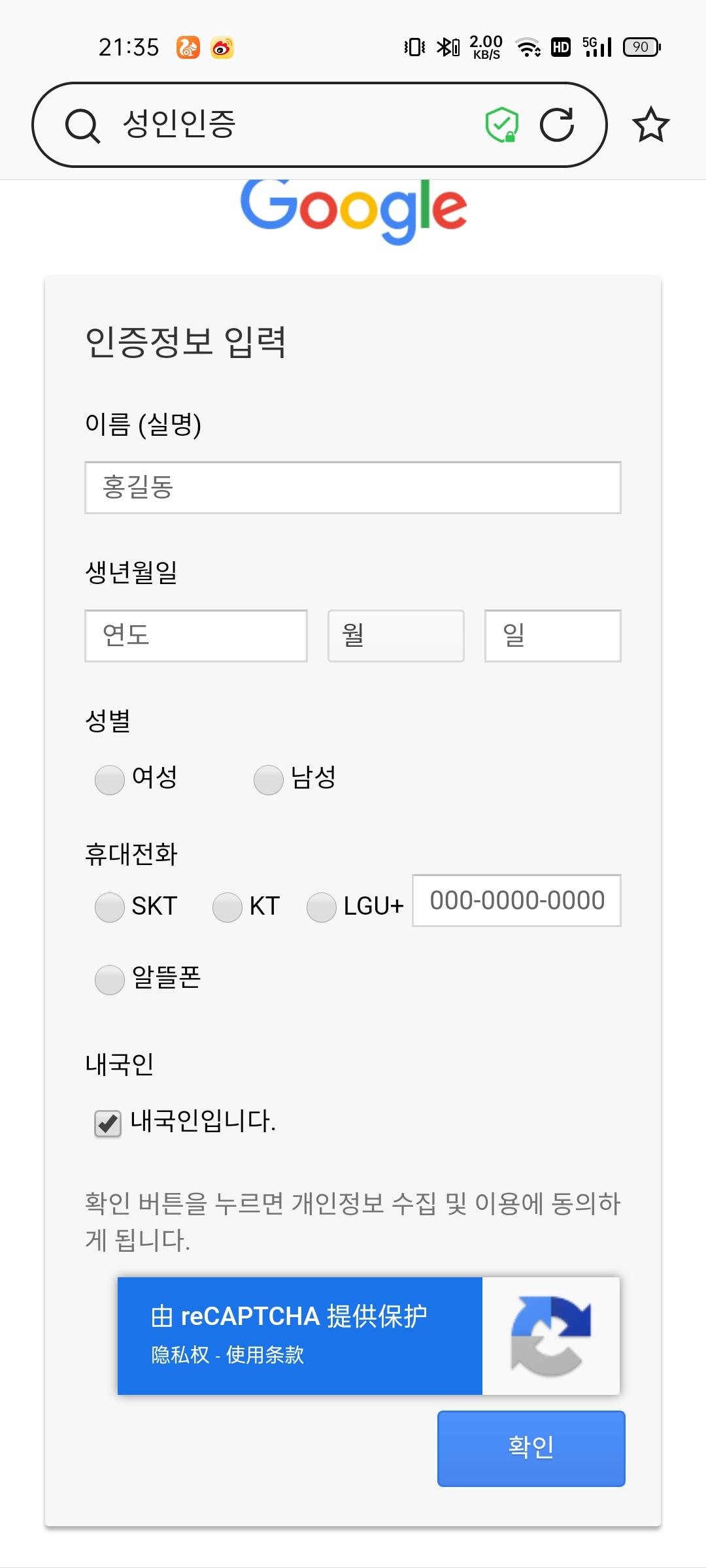Viewport: 706px width, 1568px height.
Task: Reload the page with refresh icon
Action: [x=557, y=124]
